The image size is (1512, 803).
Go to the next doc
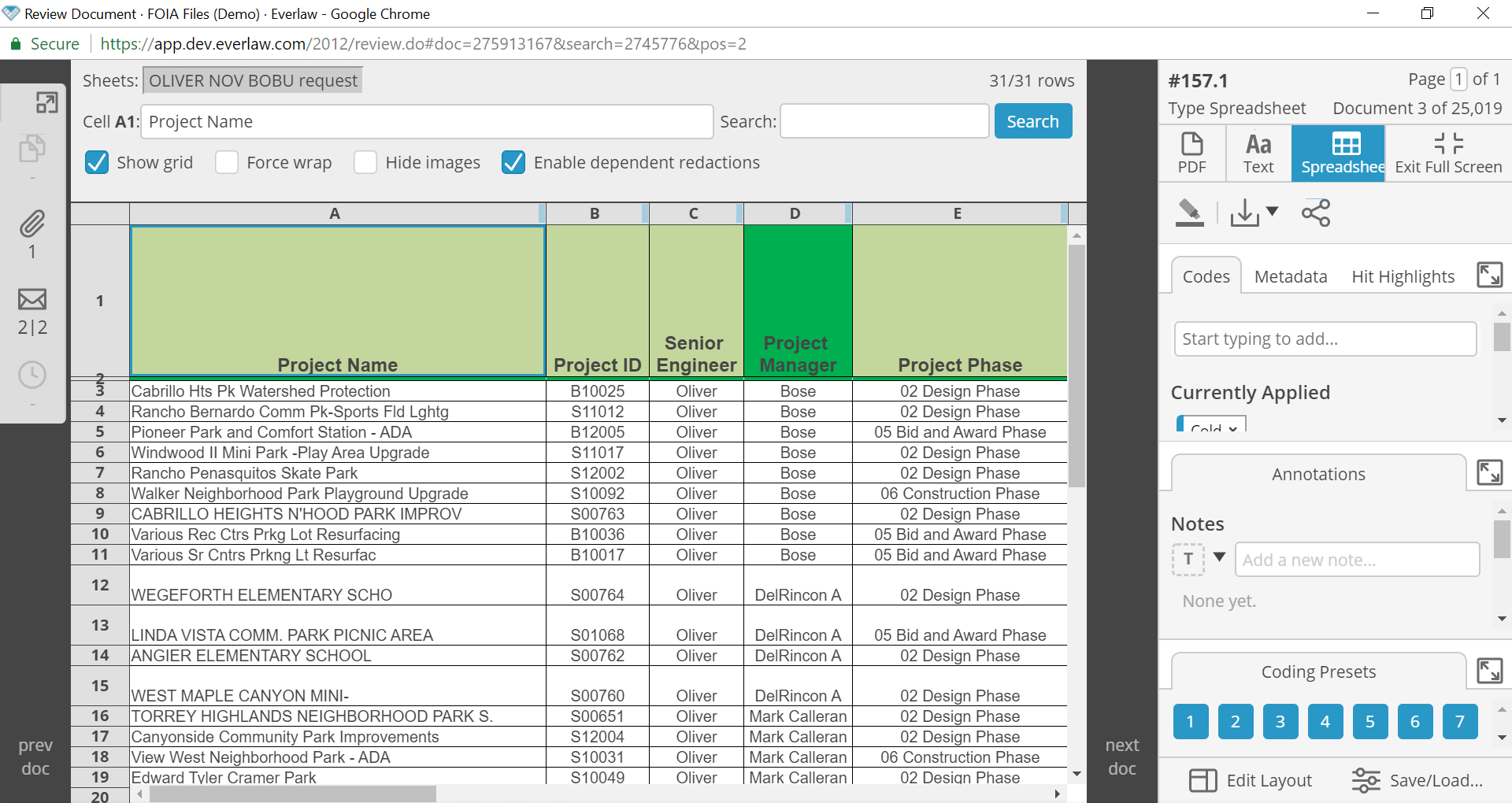click(1122, 756)
